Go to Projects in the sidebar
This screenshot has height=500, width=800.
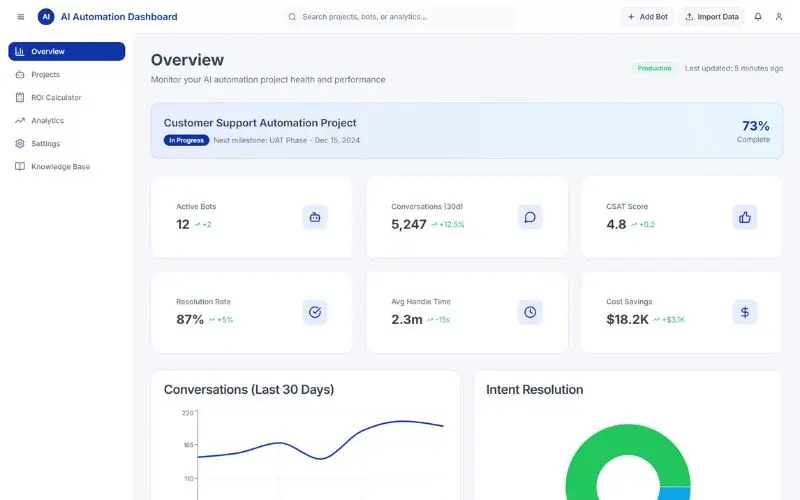point(66,74)
